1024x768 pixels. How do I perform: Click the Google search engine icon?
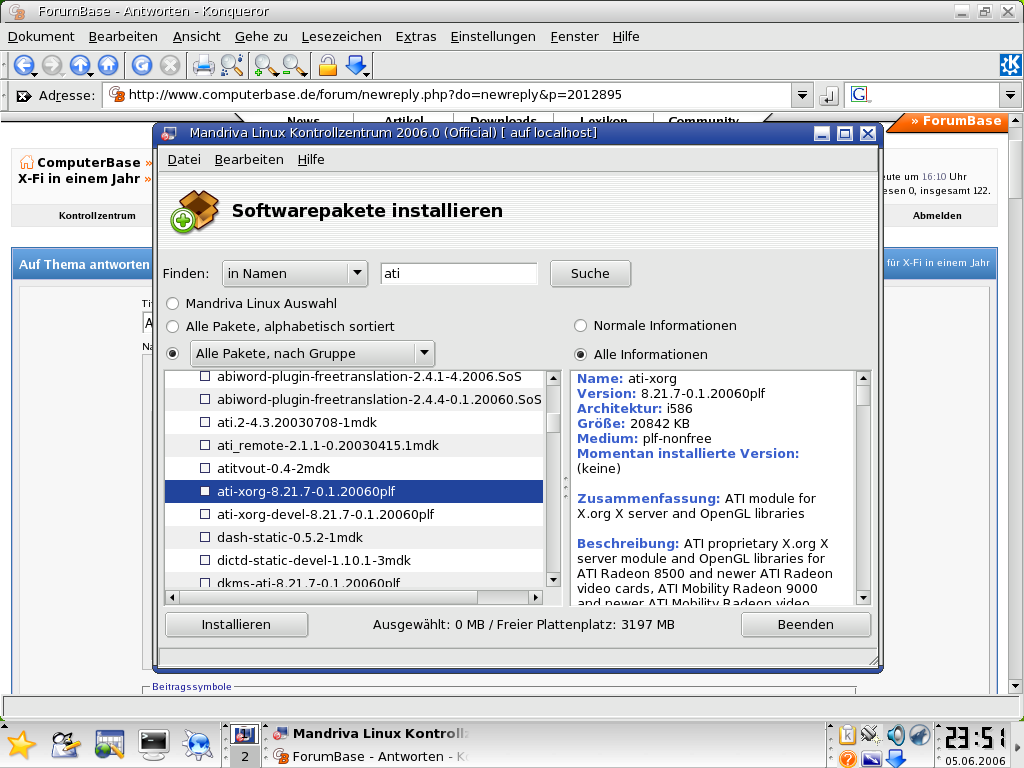tap(859, 95)
